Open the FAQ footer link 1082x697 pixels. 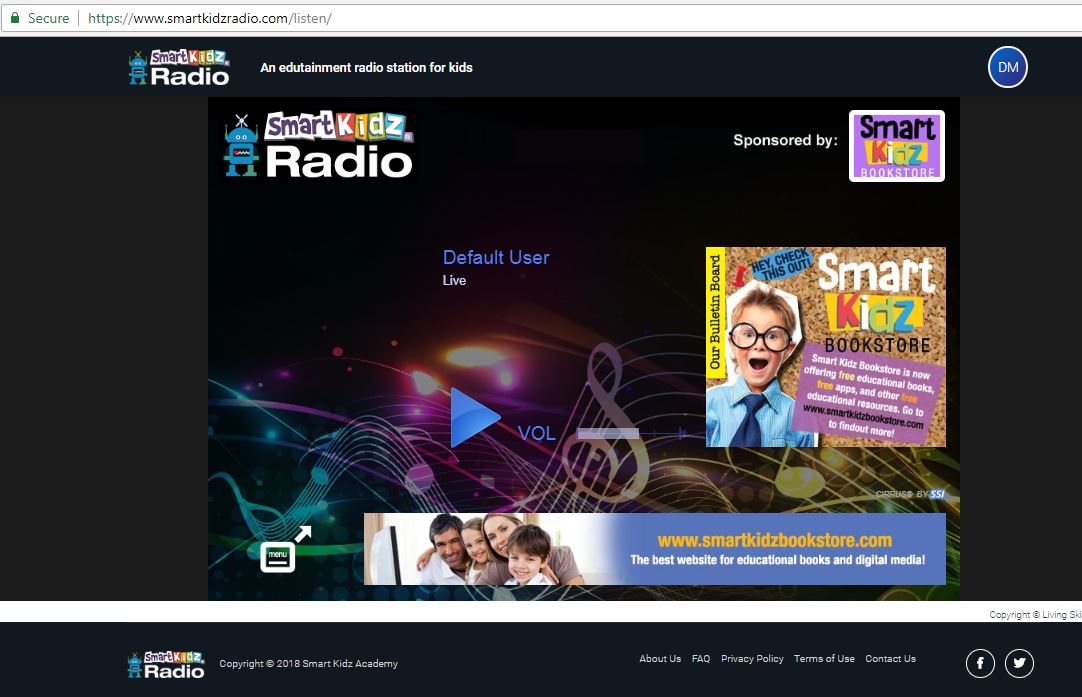(700, 658)
